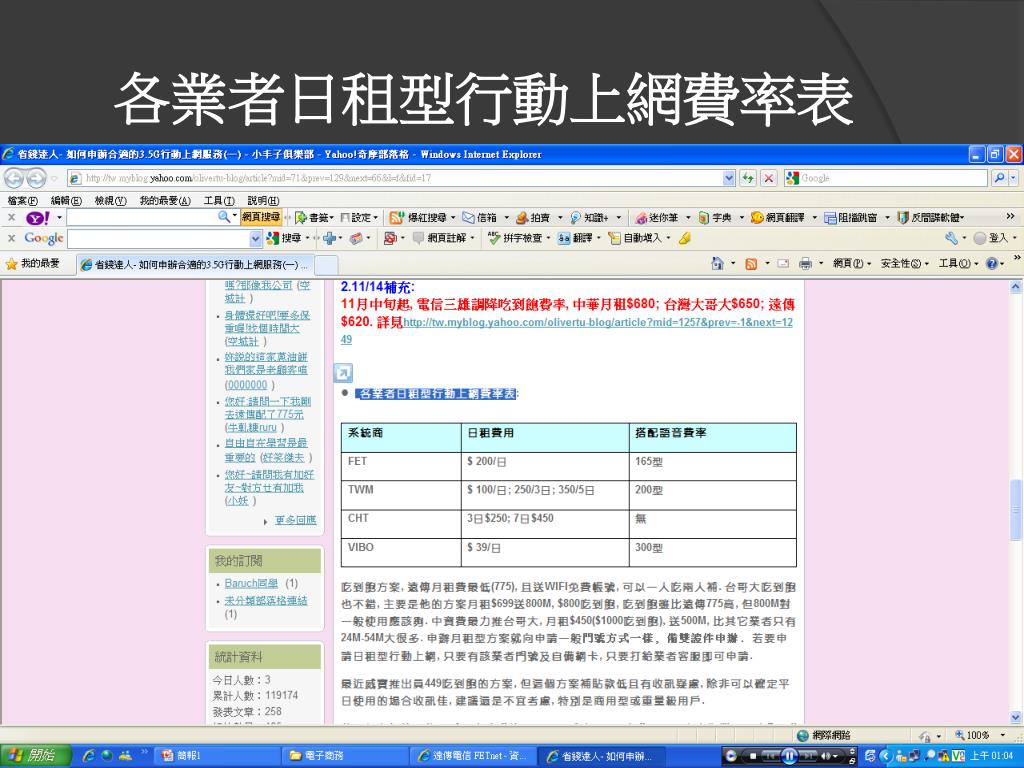Open the 我的最愛(A) menu
This screenshot has width=1024, height=768.
[x=165, y=200]
